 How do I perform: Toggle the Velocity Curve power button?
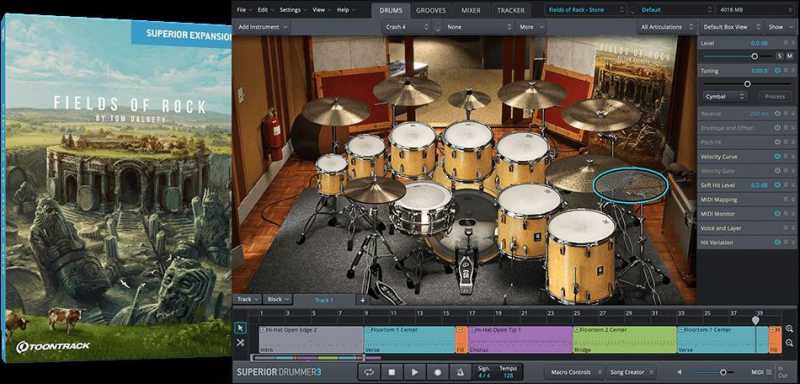(x=778, y=157)
